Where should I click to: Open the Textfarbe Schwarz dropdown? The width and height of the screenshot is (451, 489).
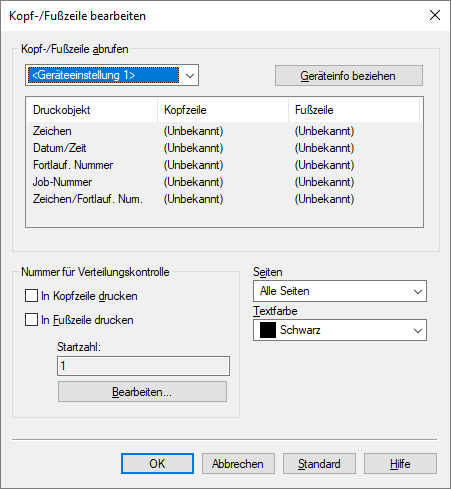point(340,330)
